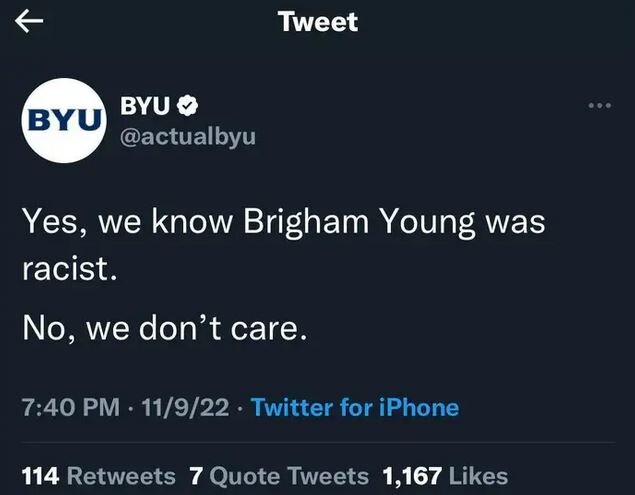Click the 'No, we don't care.' line
Screen dimensions: 635x495
(x=162, y=326)
